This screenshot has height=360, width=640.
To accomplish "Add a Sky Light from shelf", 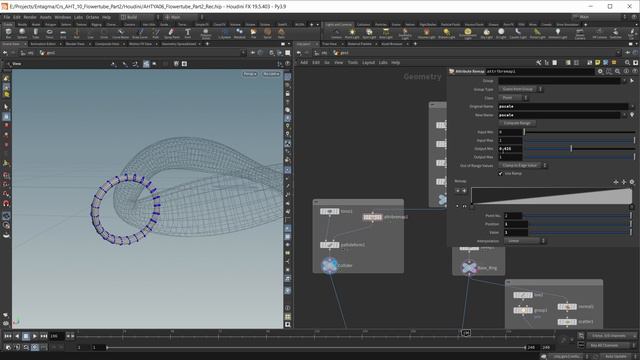I will point(487,33).
